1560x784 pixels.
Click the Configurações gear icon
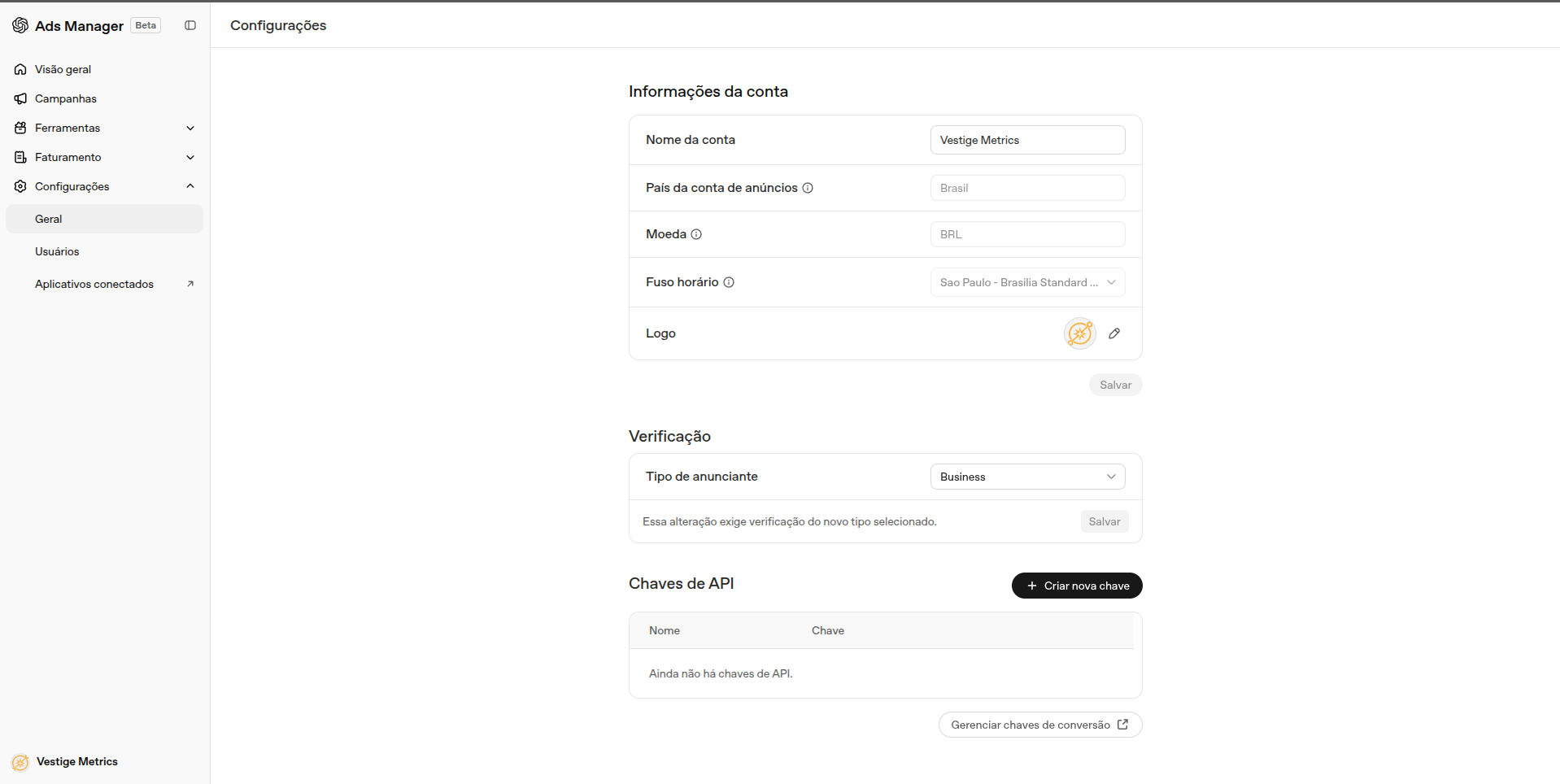20,186
